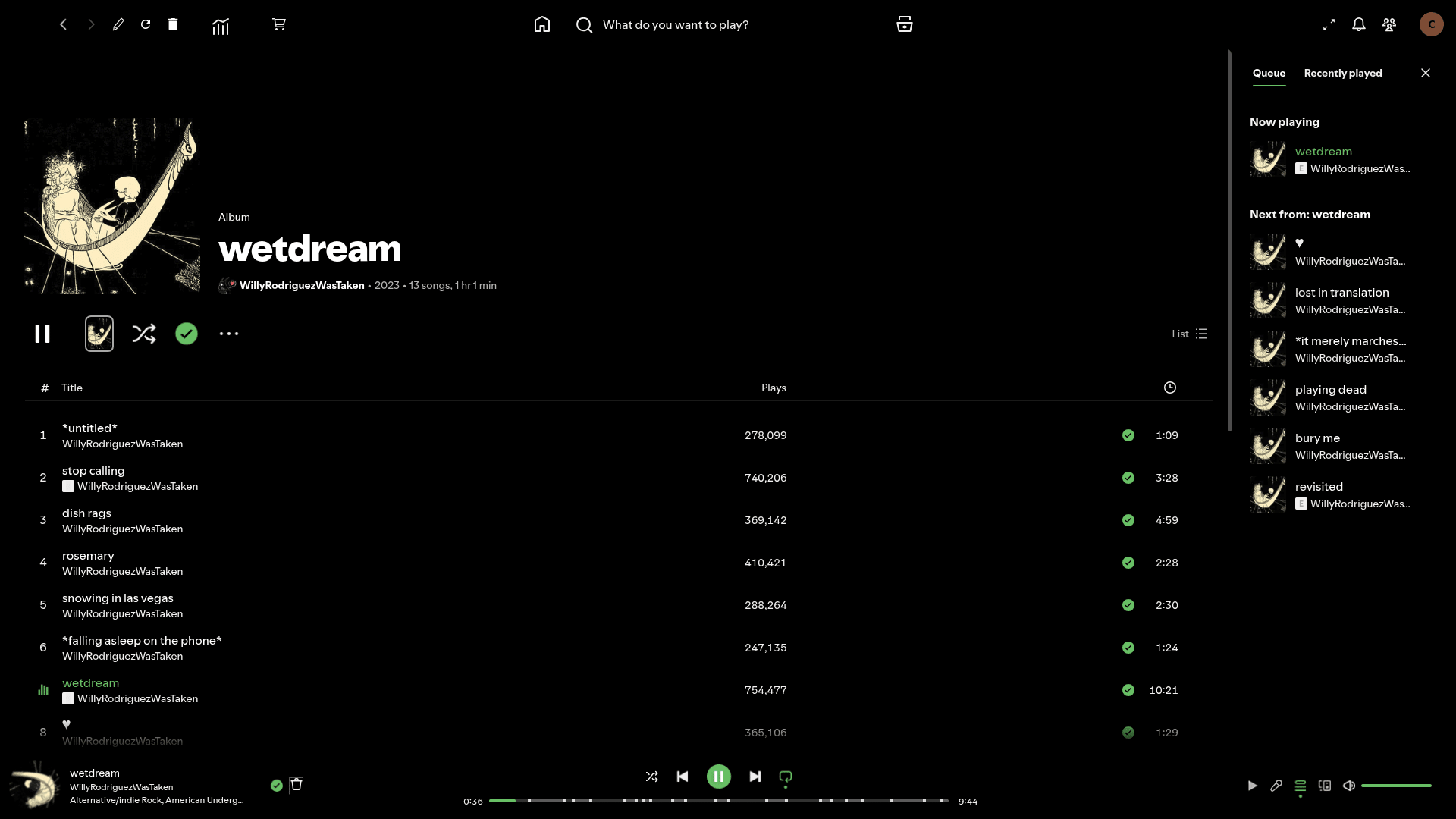Go back using the top bar arrow
1456x819 pixels.
tap(64, 24)
